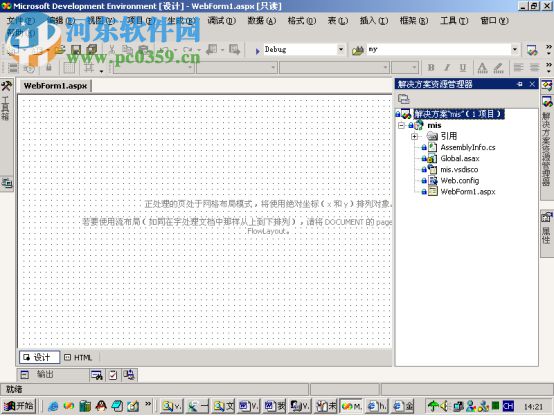Select AssemblyInfo.cs in Solution Explorer
The width and height of the screenshot is (554, 416).
(467, 147)
